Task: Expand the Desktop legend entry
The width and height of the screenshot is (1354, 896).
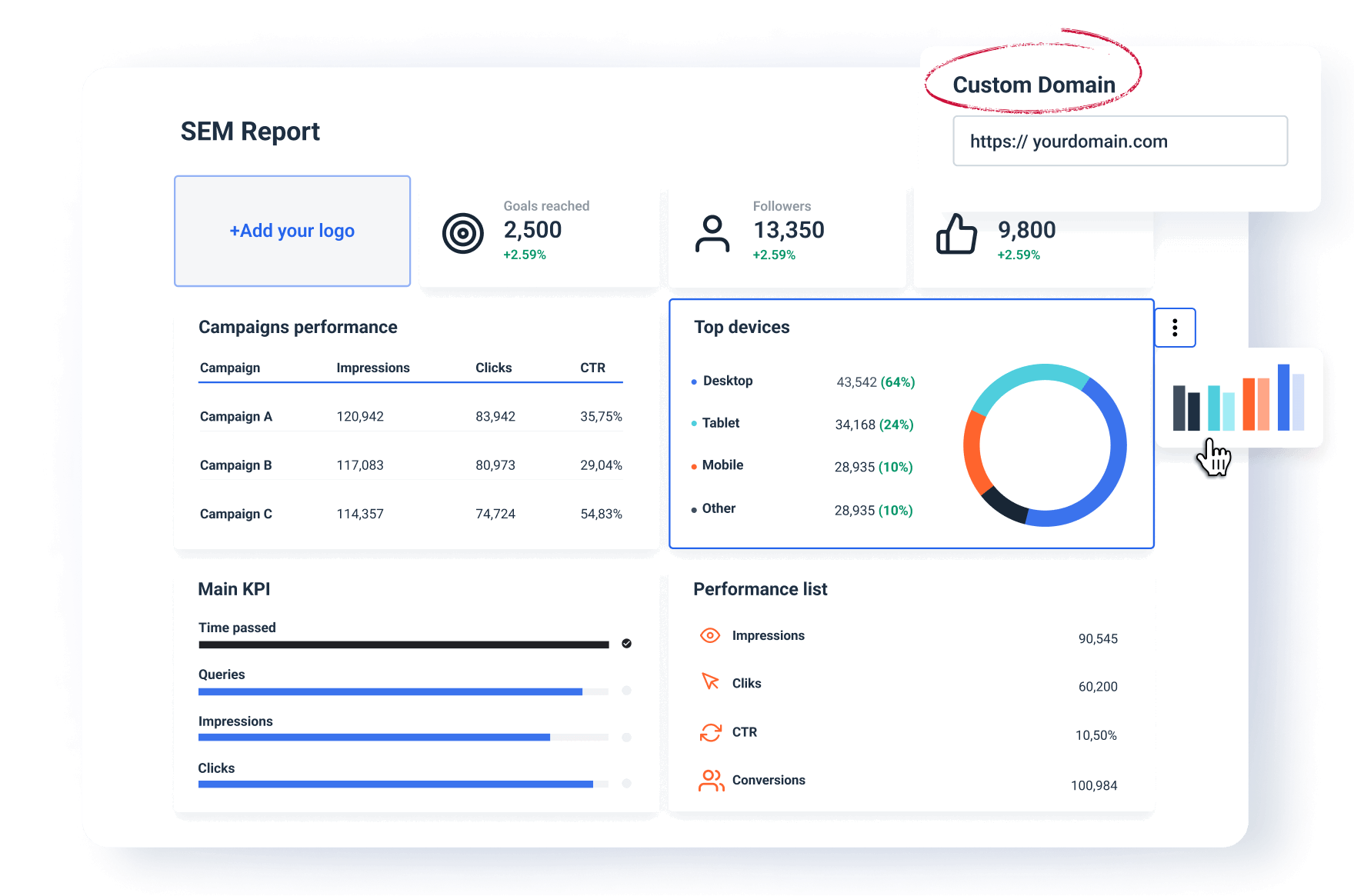Action: point(726,381)
